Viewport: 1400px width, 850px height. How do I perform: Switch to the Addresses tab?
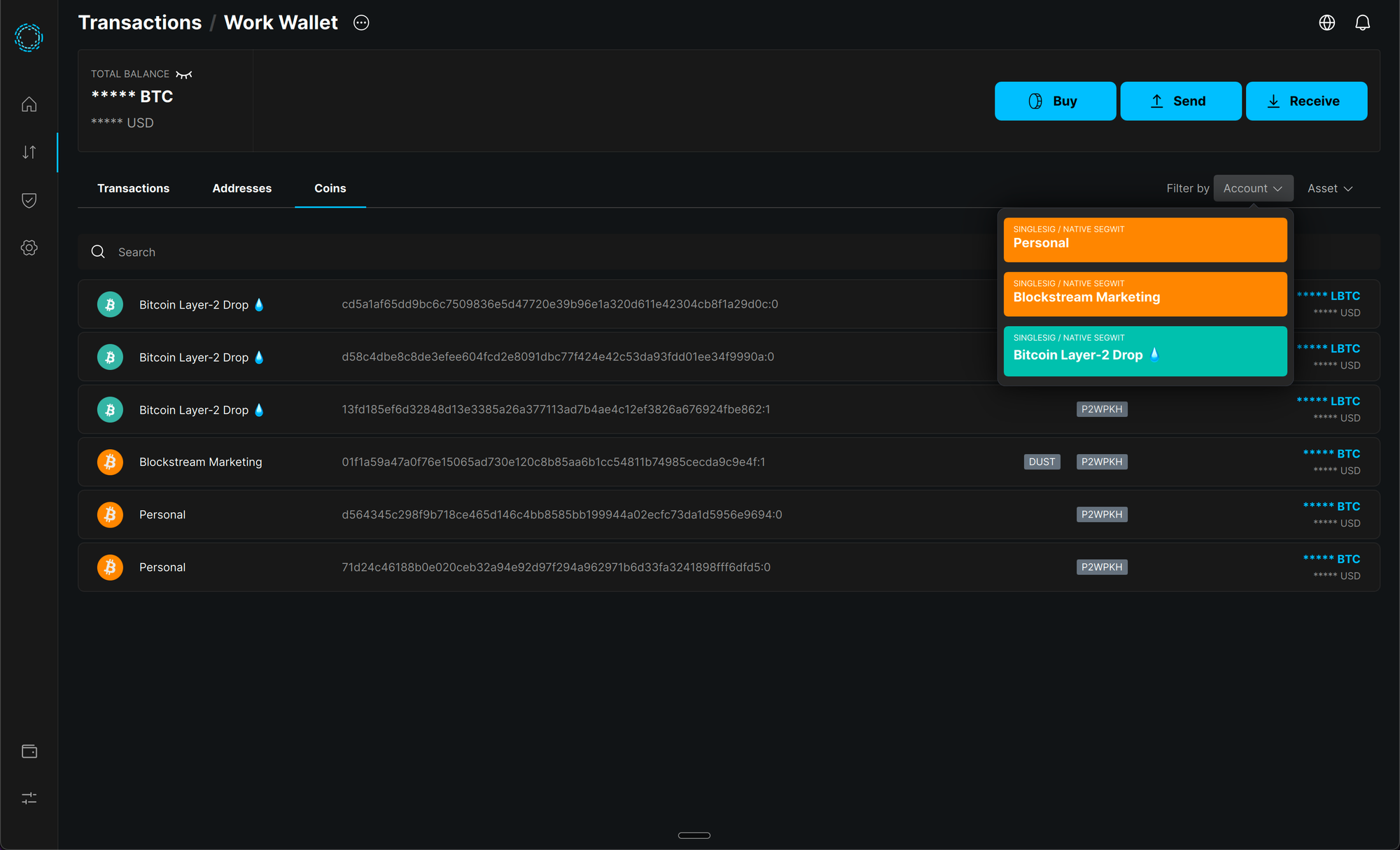[x=241, y=188]
